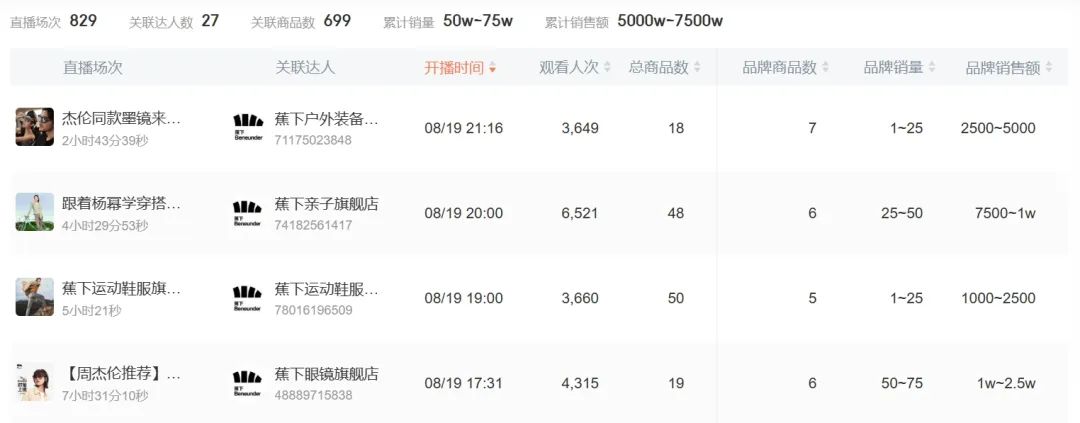1080x423 pixels.
Task: Click brand sales volume 25~50
Action: tap(902, 214)
